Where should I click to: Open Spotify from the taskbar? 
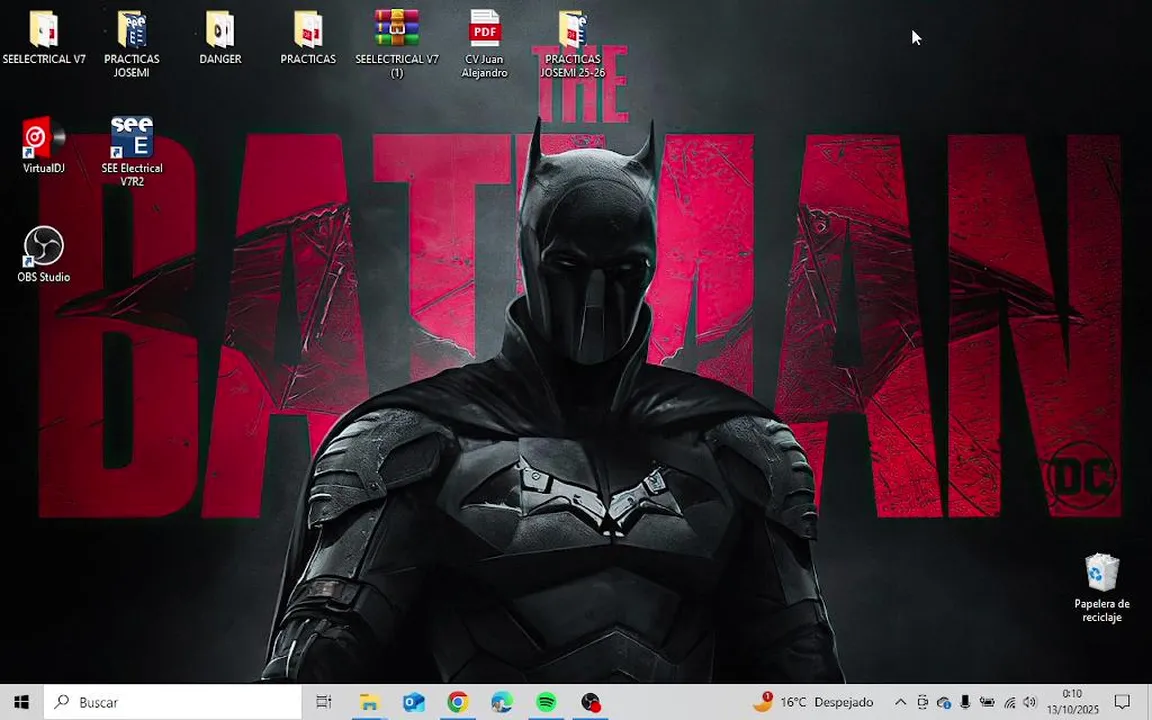[x=546, y=702]
